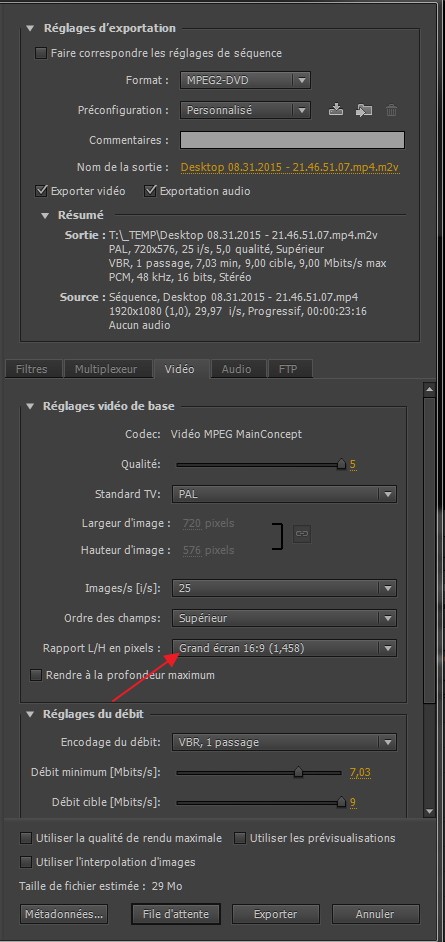The image size is (445, 942).
Task: Click the save preset icon
Action: pyautogui.click(x=336, y=110)
